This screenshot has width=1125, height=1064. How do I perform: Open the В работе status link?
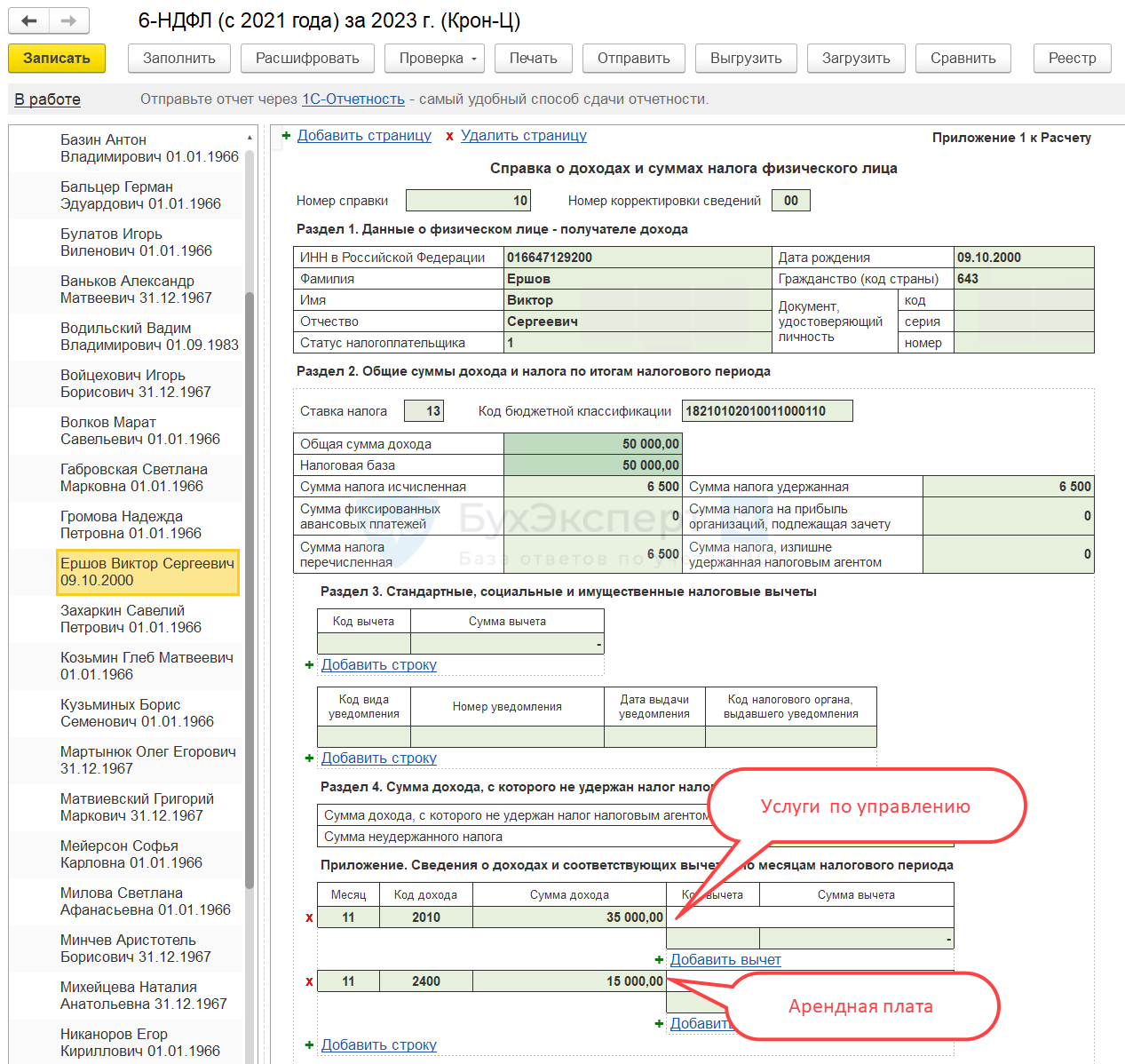pos(47,99)
